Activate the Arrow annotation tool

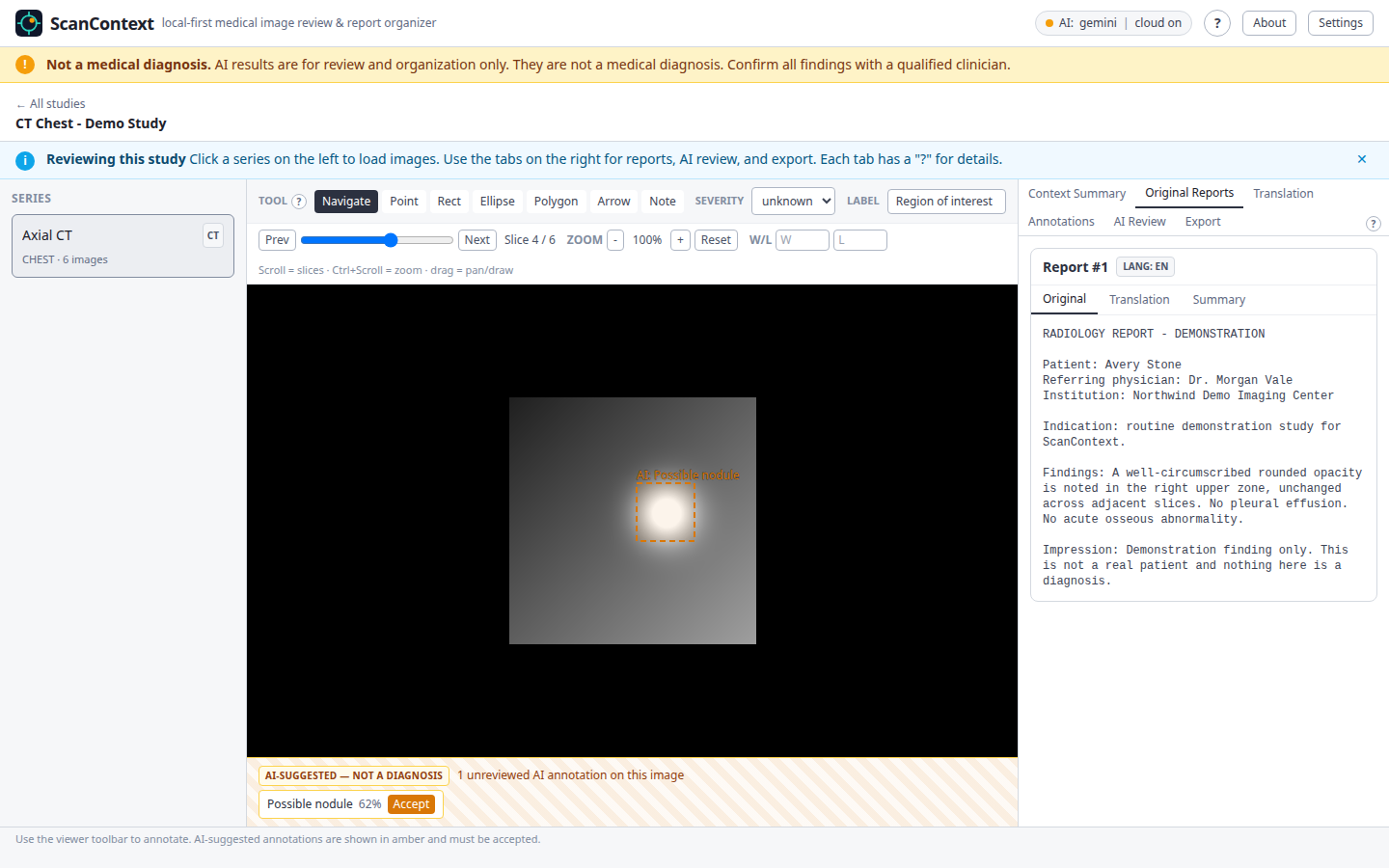613,202
